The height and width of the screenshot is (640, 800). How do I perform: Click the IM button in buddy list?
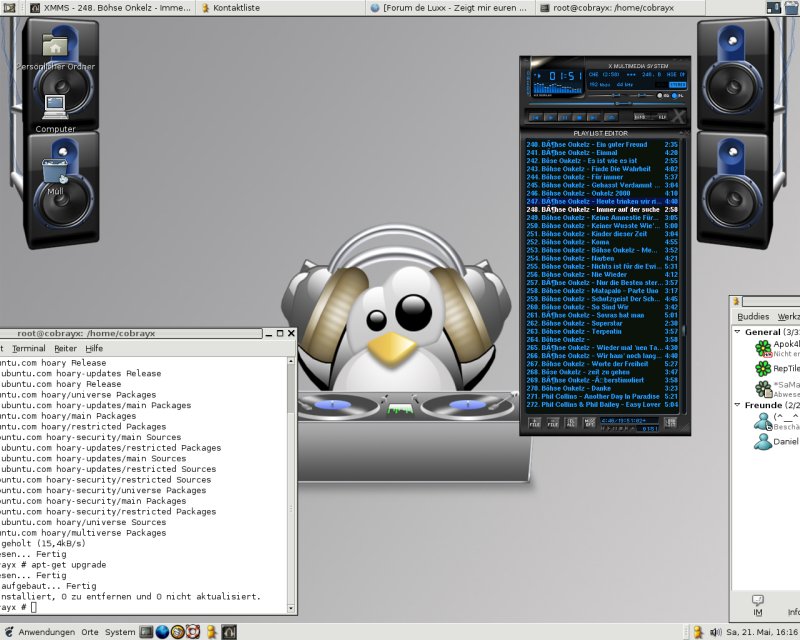coord(758,605)
